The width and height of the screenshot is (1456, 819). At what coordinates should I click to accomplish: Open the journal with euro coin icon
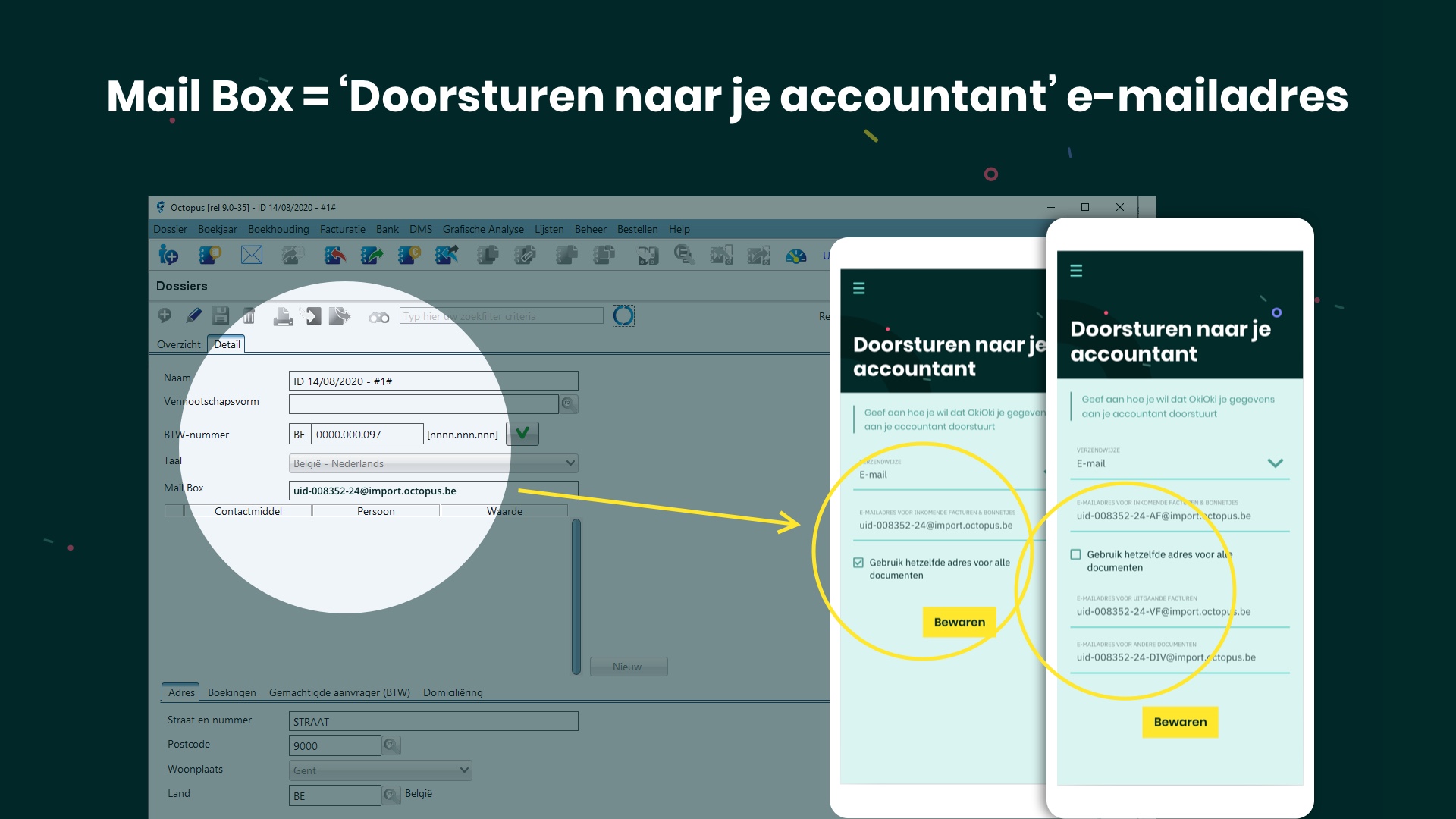pos(409,256)
